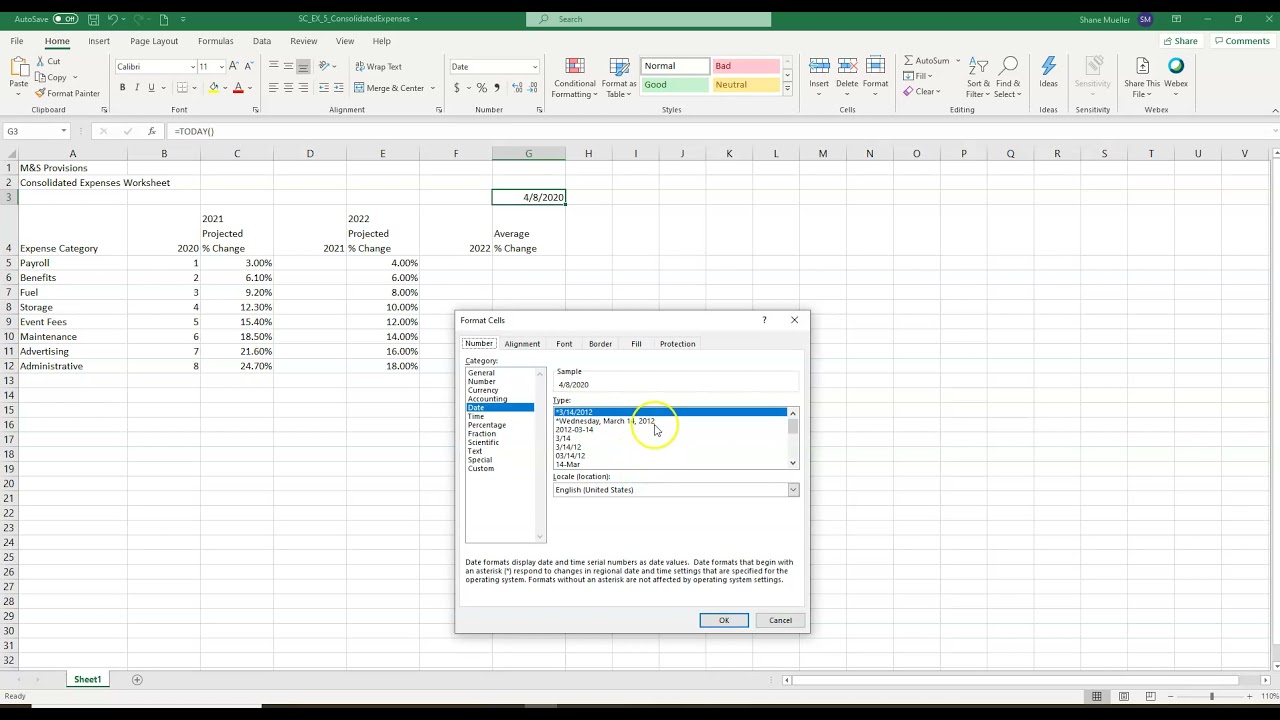Open Sort & Filter
Screen dimensions: 1280x720
[x=978, y=78]
